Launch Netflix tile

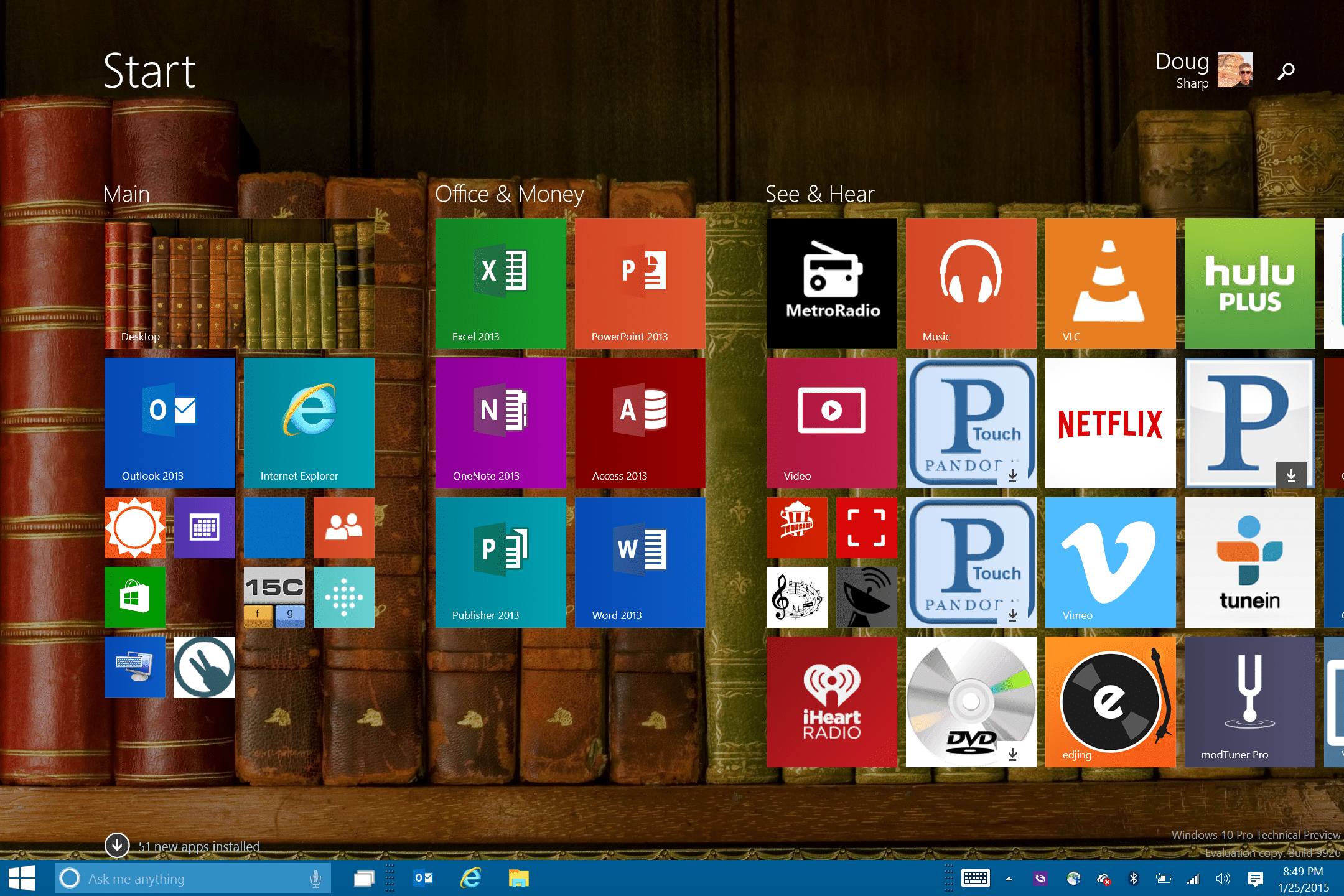click(1111, 423)
